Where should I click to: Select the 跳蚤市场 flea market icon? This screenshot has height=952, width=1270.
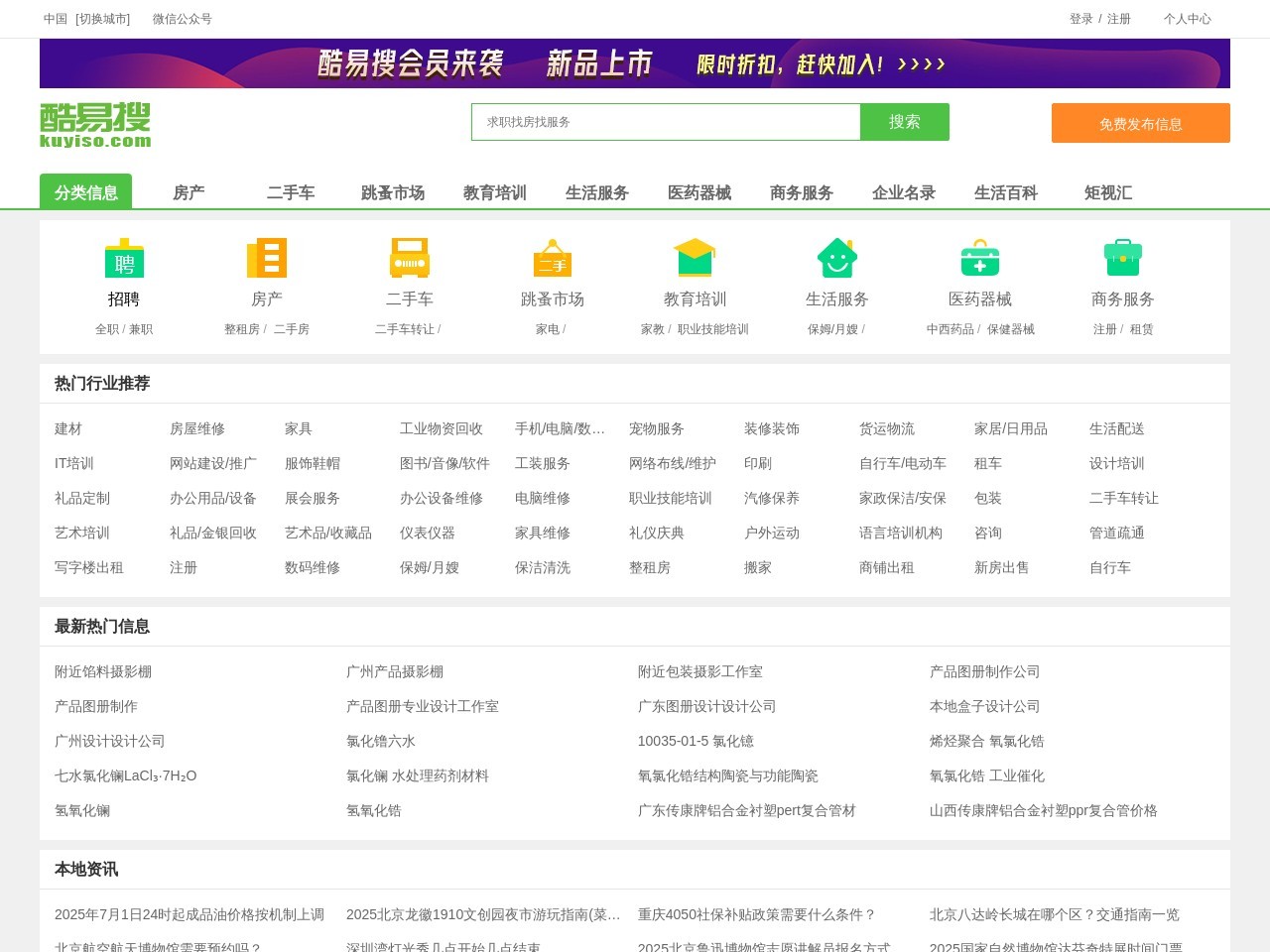point(552,258)
